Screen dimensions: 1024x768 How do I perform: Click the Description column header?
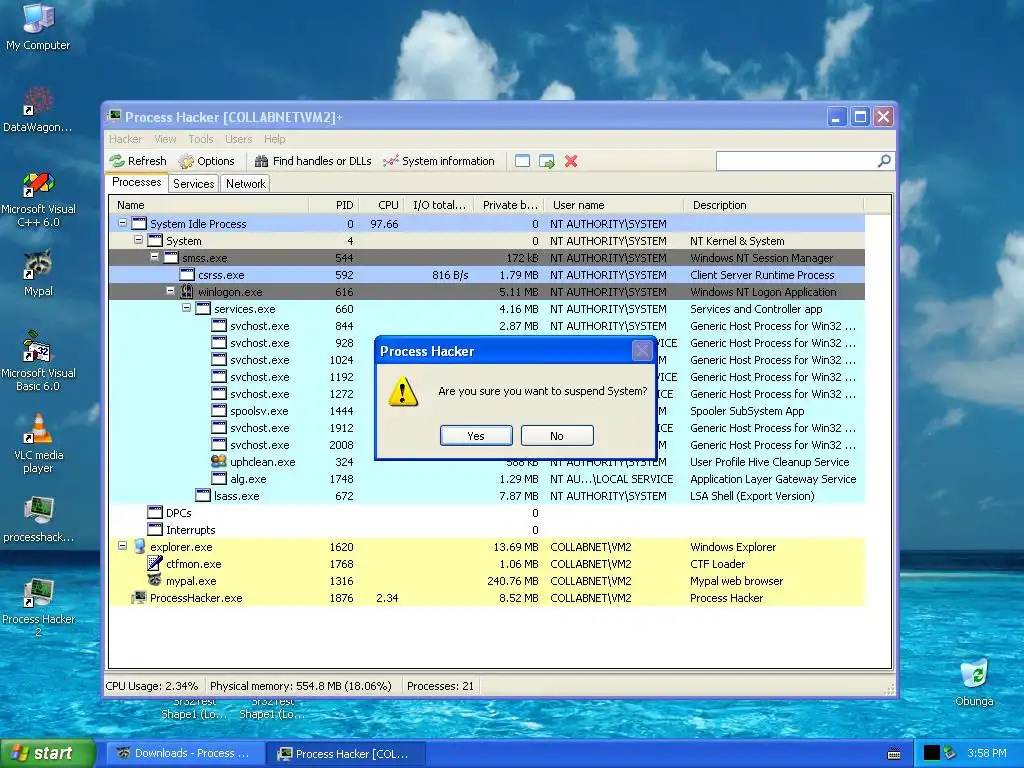click(x=773, y=205)
